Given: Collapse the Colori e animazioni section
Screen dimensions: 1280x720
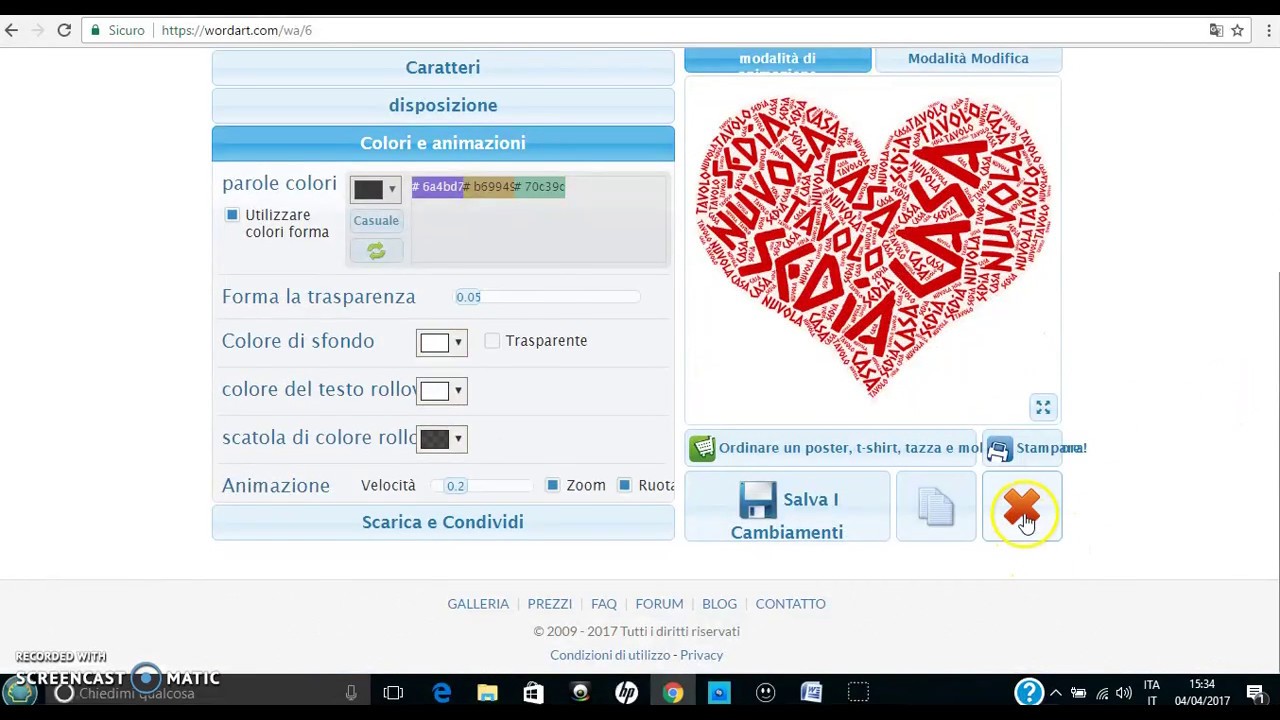Looking at the screenshot, I should (x=443, y=143).
